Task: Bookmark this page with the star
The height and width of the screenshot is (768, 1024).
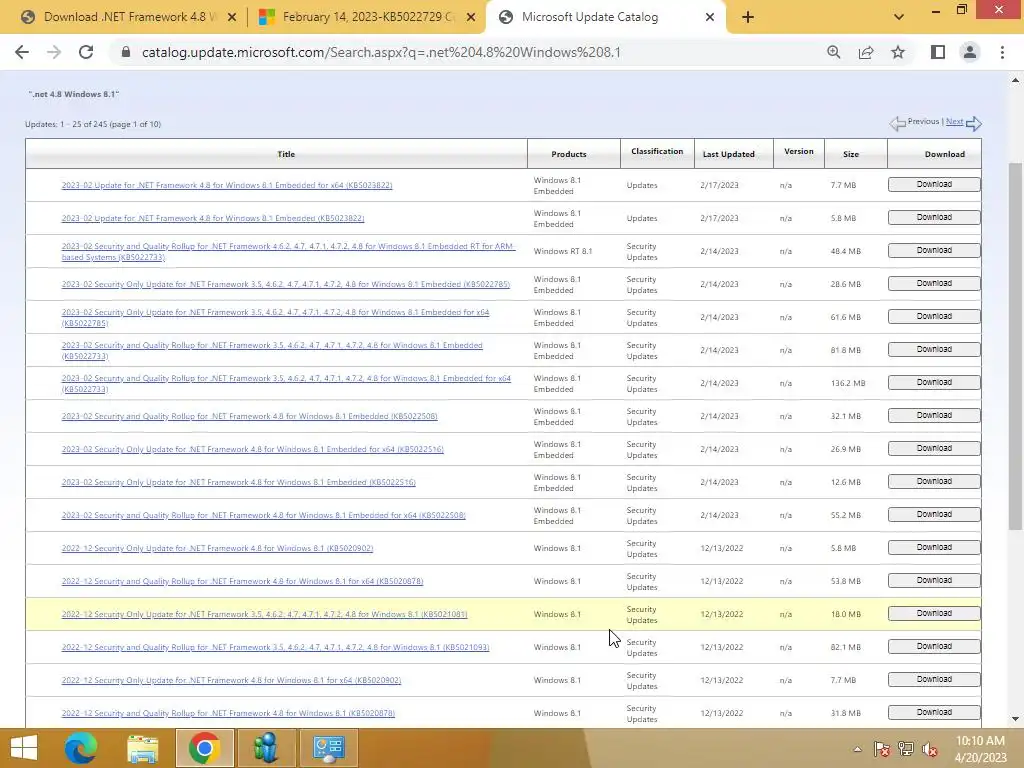Action: (898, 52)
